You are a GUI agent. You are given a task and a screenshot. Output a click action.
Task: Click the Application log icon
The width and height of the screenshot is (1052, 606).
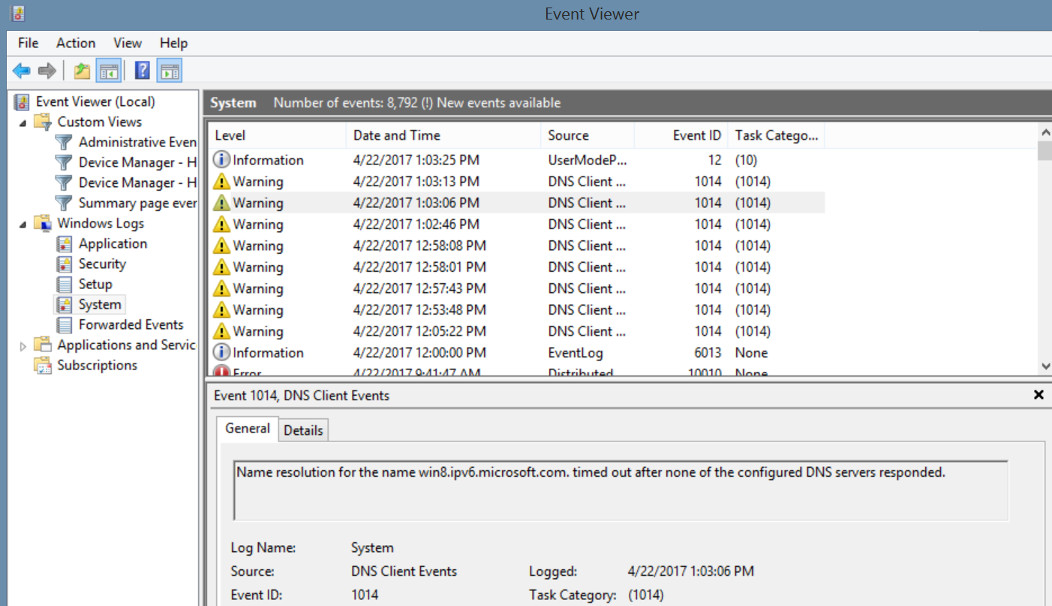tap(64, 244)
